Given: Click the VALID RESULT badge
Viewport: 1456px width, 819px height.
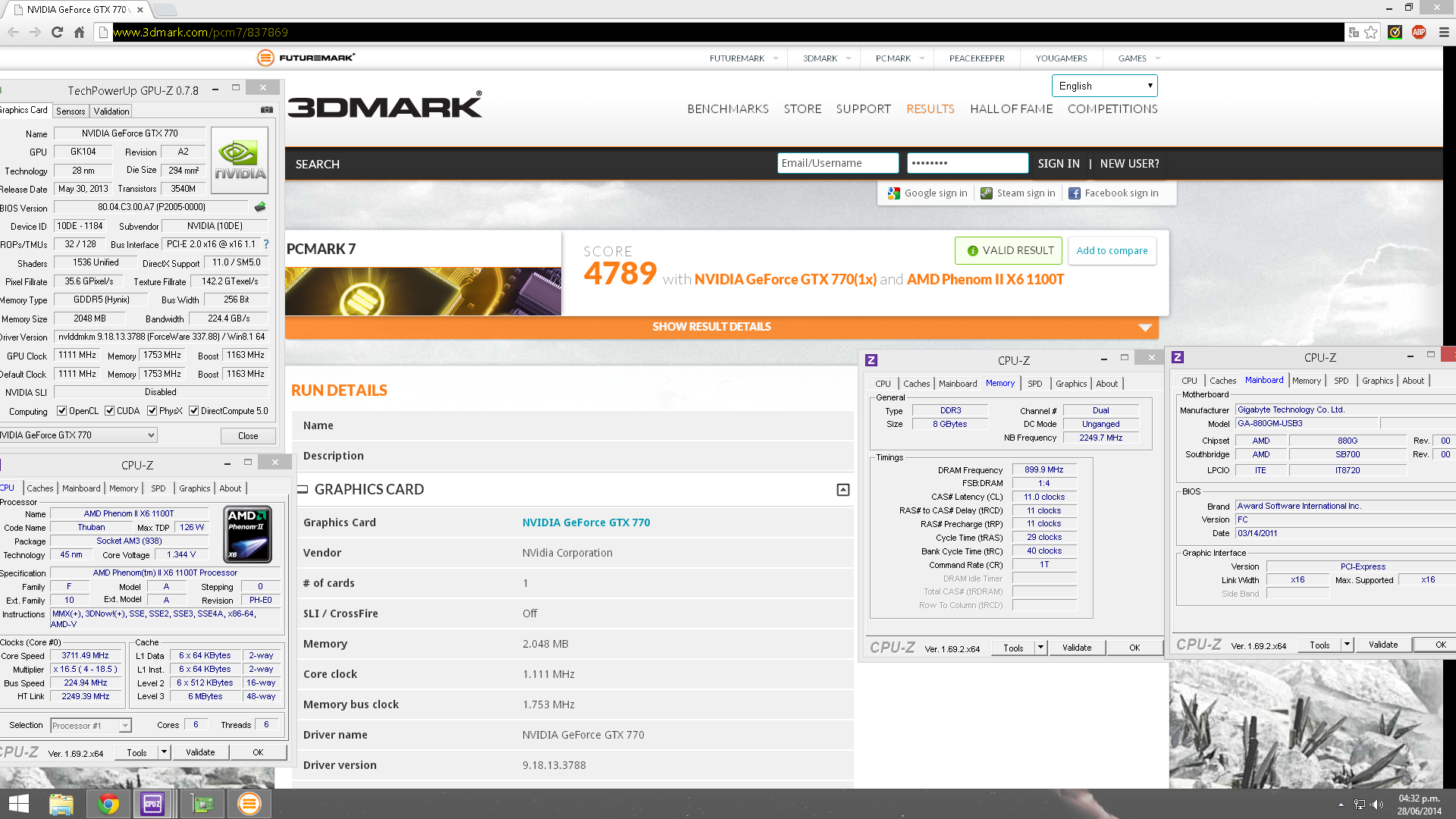Looking at the screenshot, I should click(1009, 251).
